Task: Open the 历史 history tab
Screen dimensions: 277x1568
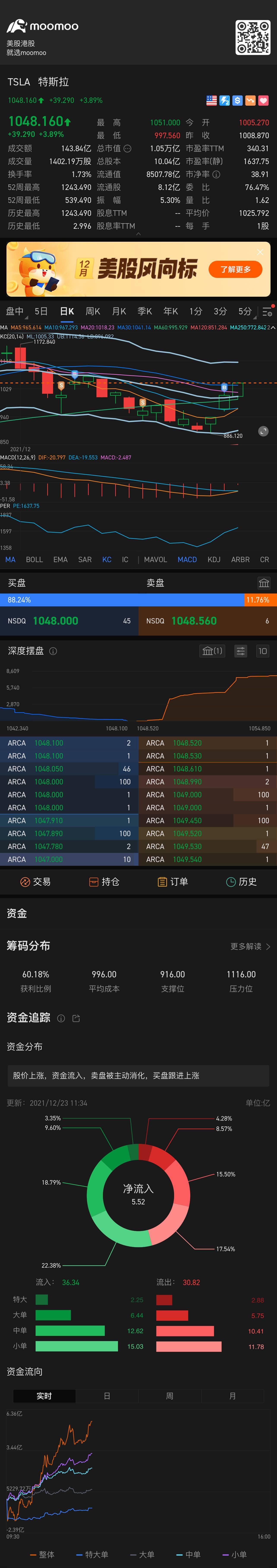Action: tap(241, 882)
